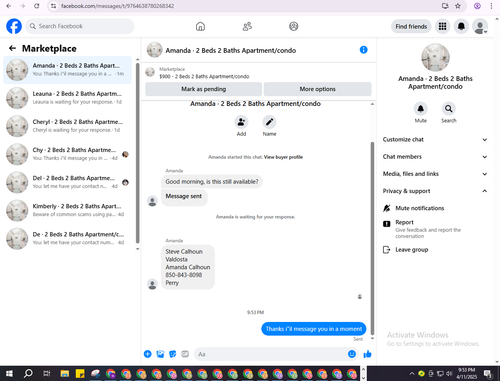Click More options button
Screen dimensions: 500x381
click(317, 89)
